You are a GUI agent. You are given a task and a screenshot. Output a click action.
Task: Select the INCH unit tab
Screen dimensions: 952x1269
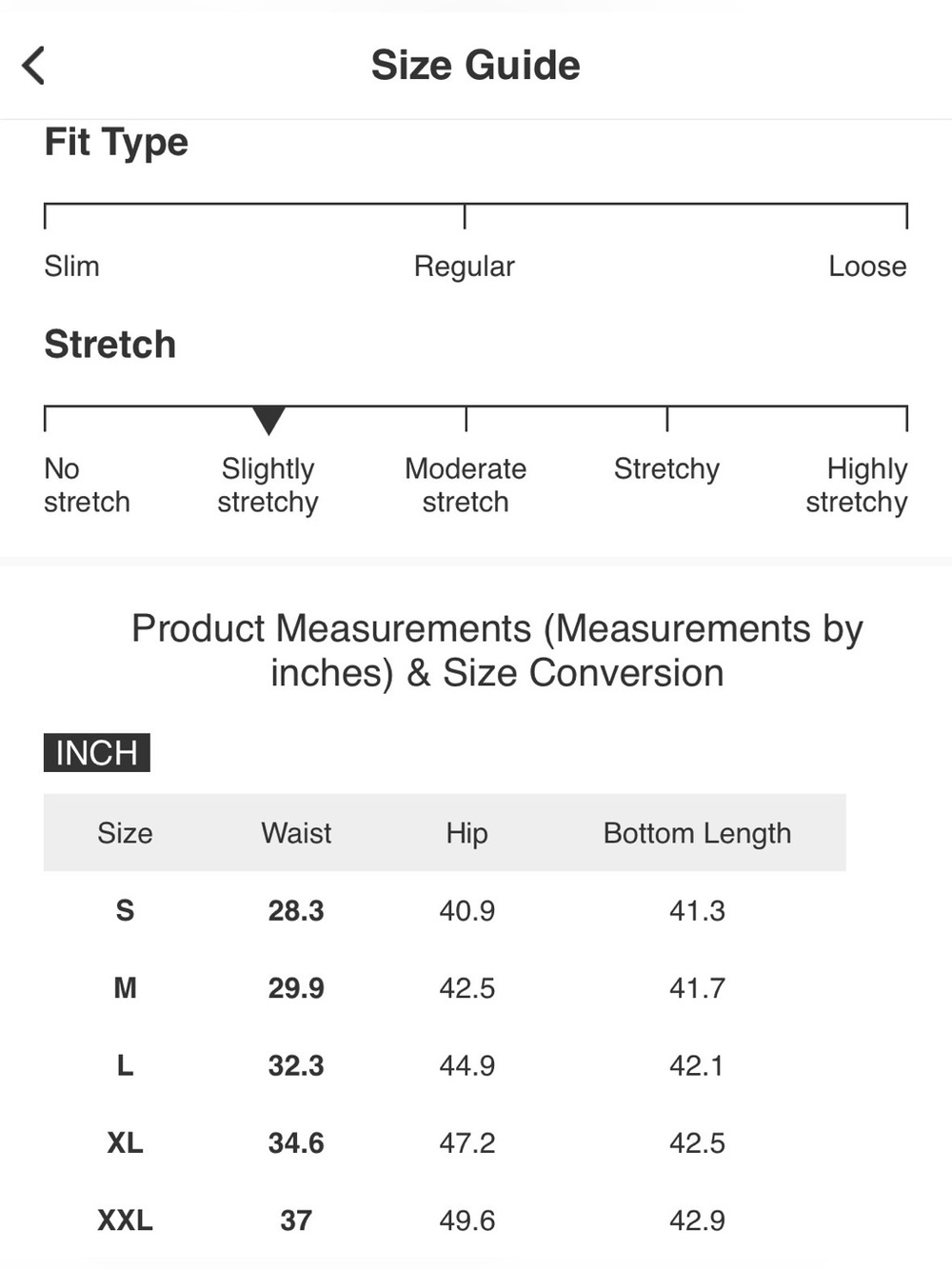(97, 753)
